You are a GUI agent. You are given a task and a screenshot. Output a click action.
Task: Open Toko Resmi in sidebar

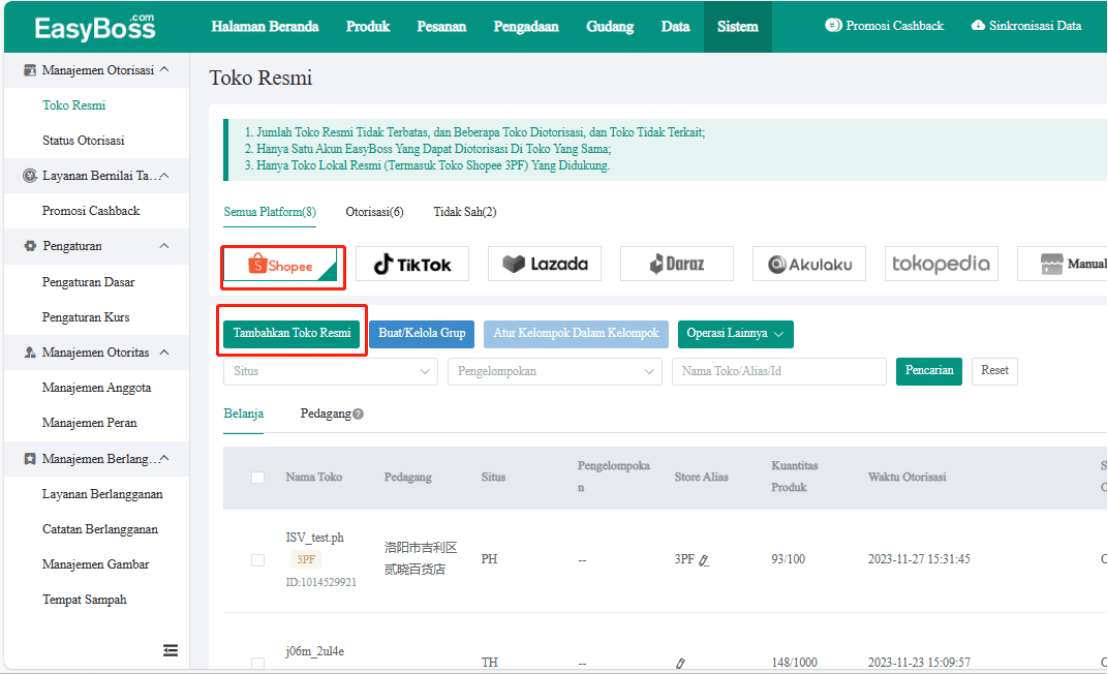(74, 105)
